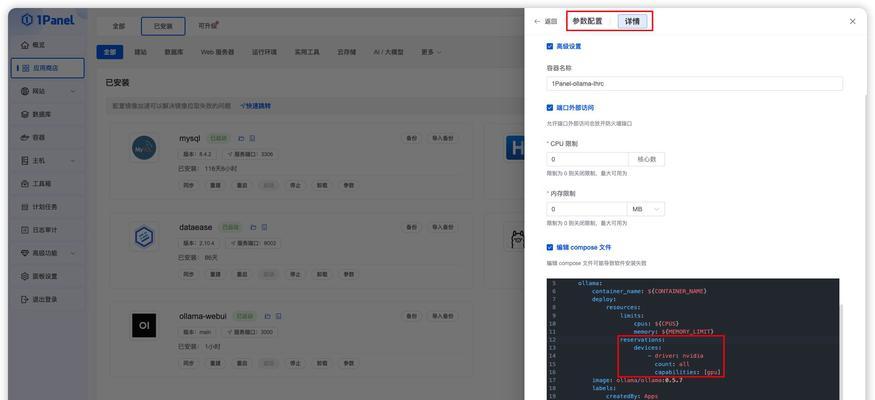Viewport: 875px width, 400px height.
Task: Click the 内存限制 number input
Action: [587, 209]
